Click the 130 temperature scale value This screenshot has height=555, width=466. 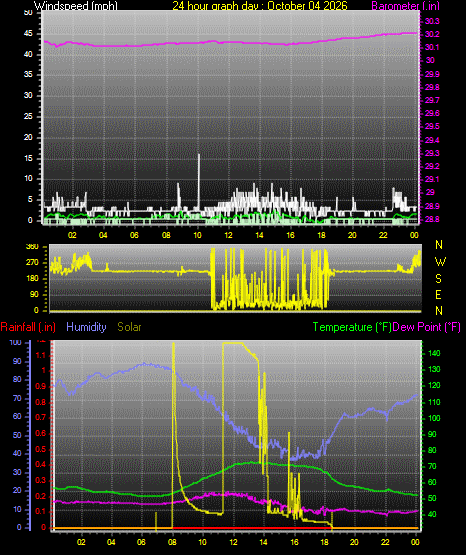click(x=434, y=370)
